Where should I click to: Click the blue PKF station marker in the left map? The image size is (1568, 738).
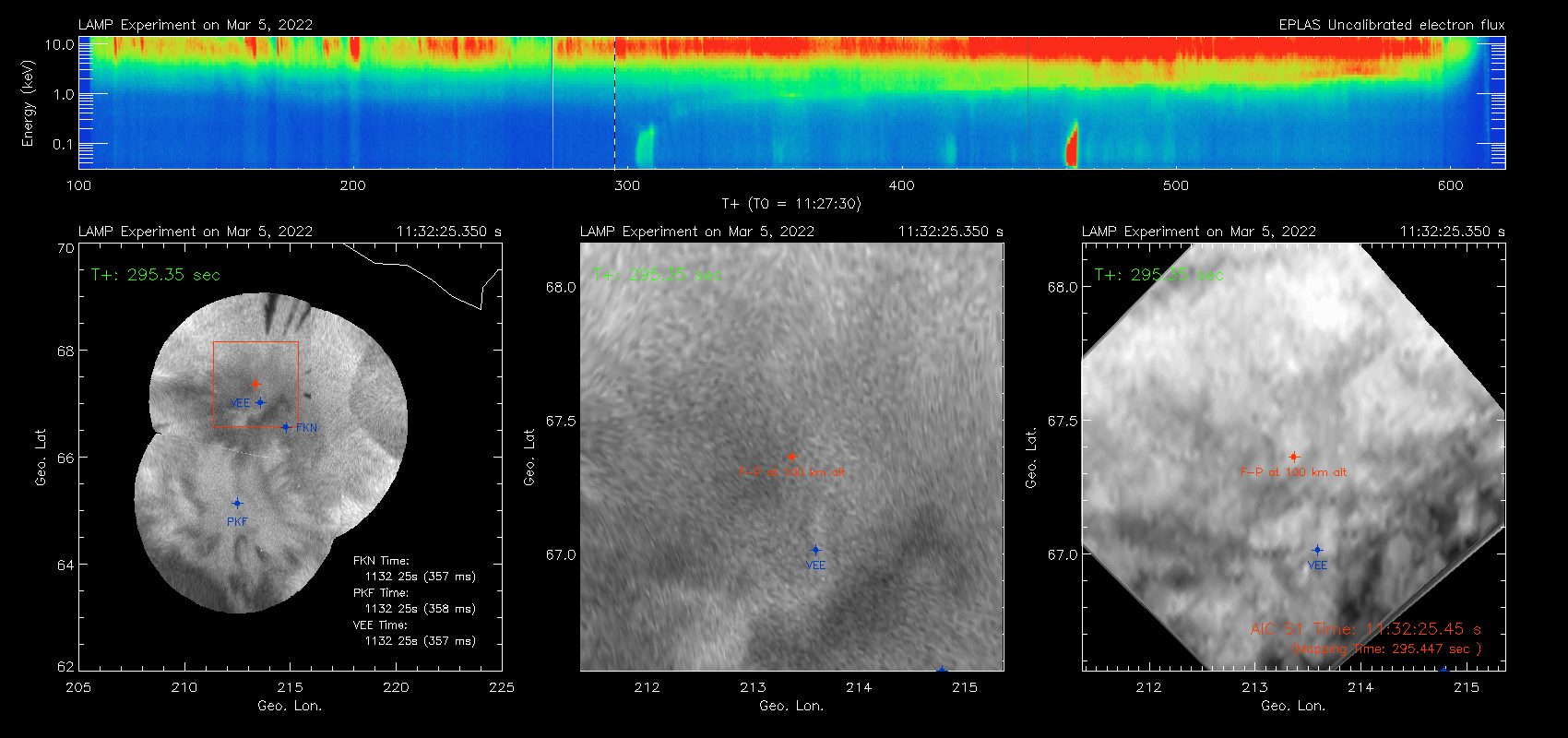[x=237, y=504]
